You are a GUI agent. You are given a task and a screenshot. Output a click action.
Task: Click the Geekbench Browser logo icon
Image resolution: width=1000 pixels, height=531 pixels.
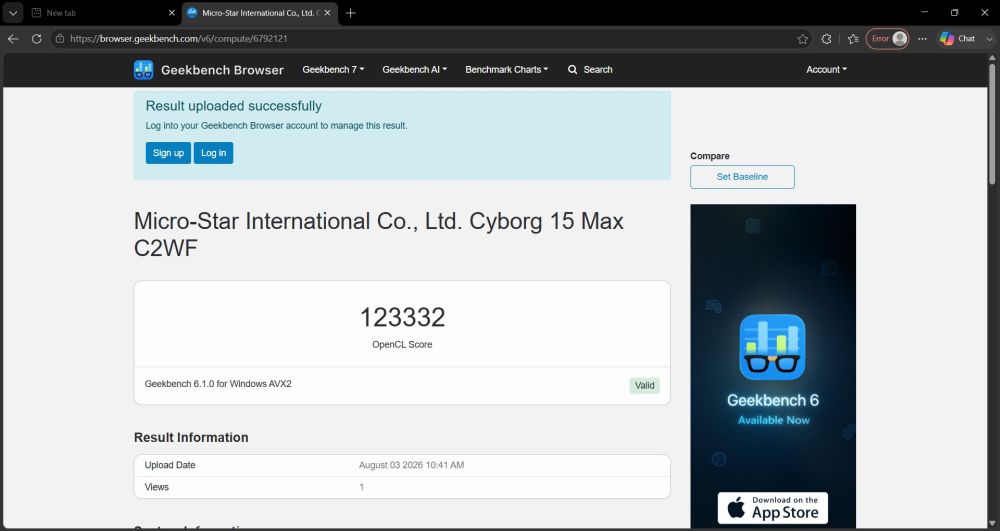click(143, 70)
